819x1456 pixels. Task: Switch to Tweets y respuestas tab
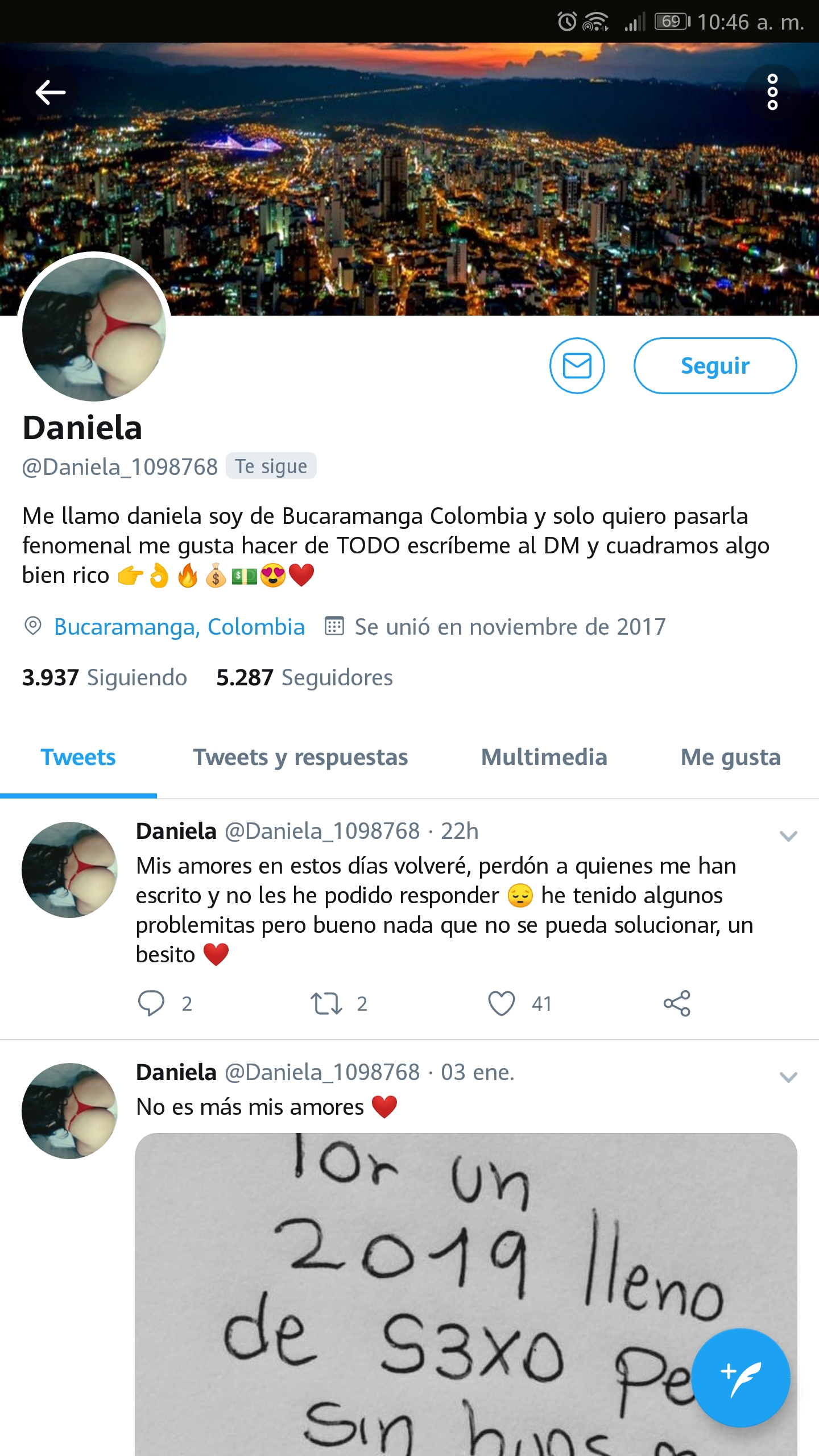300,758
